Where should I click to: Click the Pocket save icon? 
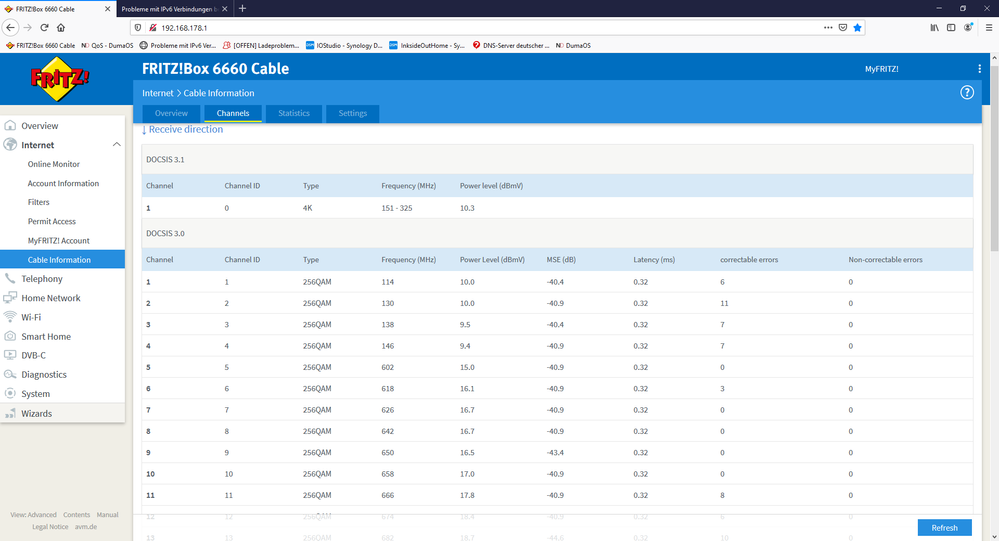tap(843, 27)
